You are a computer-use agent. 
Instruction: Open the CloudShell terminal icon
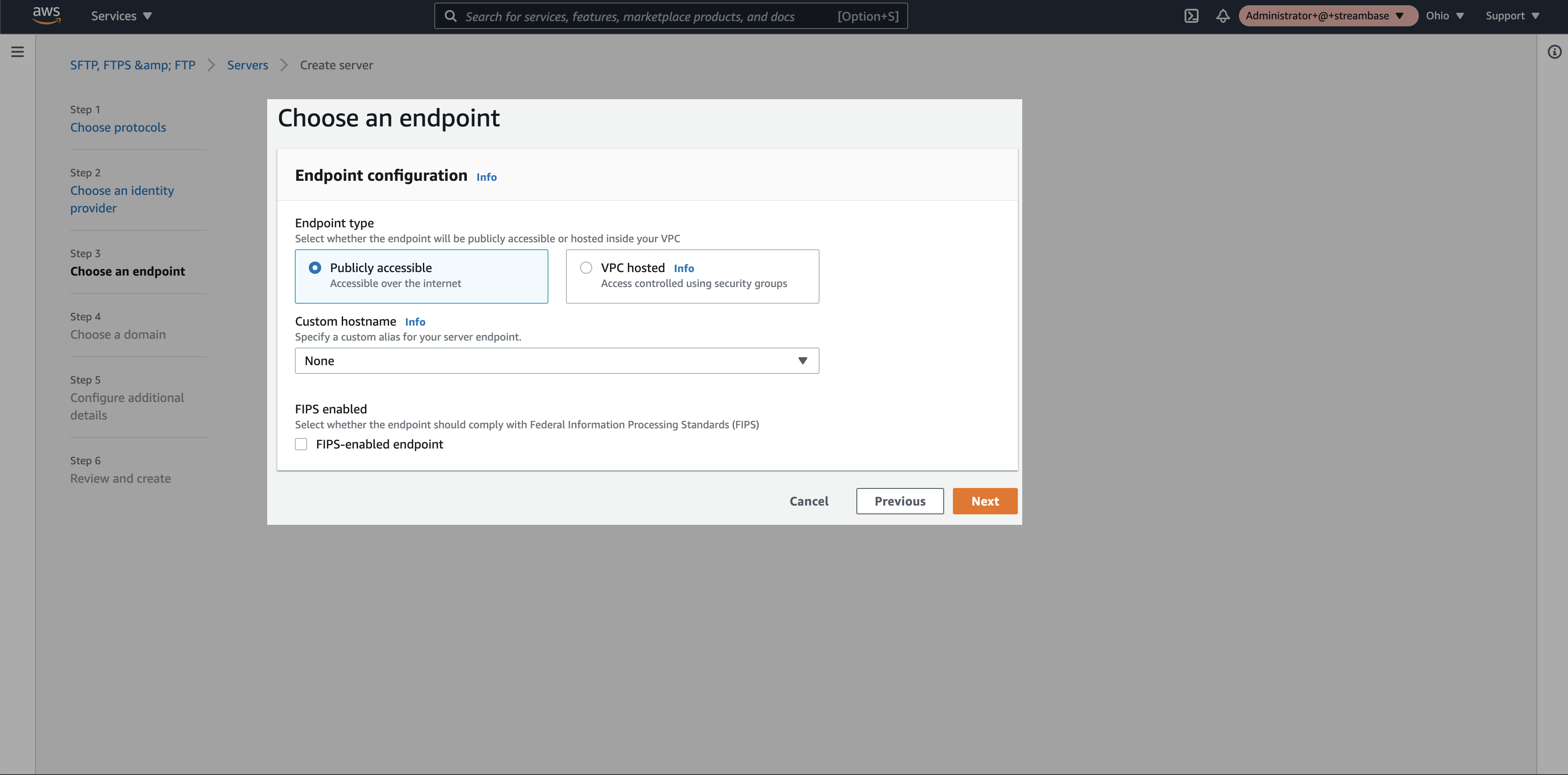[x=1191, y=16]
